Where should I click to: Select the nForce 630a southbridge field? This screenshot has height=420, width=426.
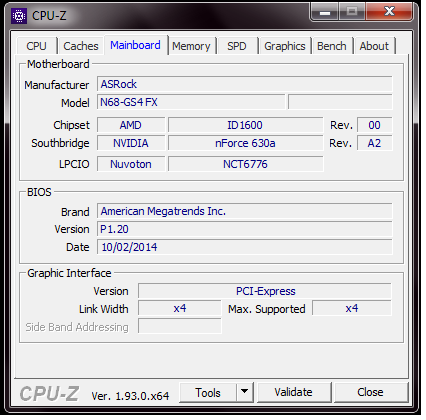click(246, 143)
